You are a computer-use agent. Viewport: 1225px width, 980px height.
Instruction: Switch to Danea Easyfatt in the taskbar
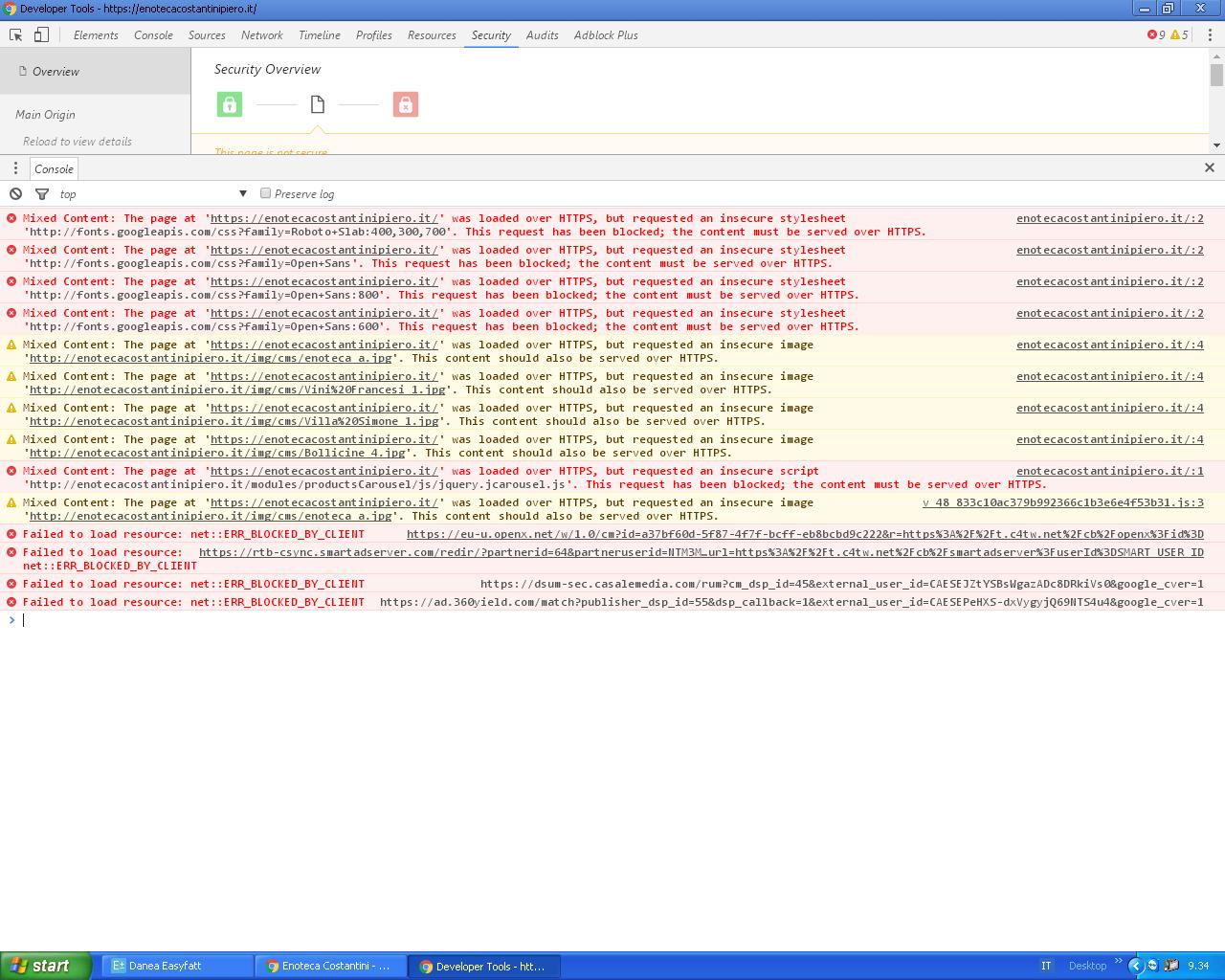[x=177, y=966]
